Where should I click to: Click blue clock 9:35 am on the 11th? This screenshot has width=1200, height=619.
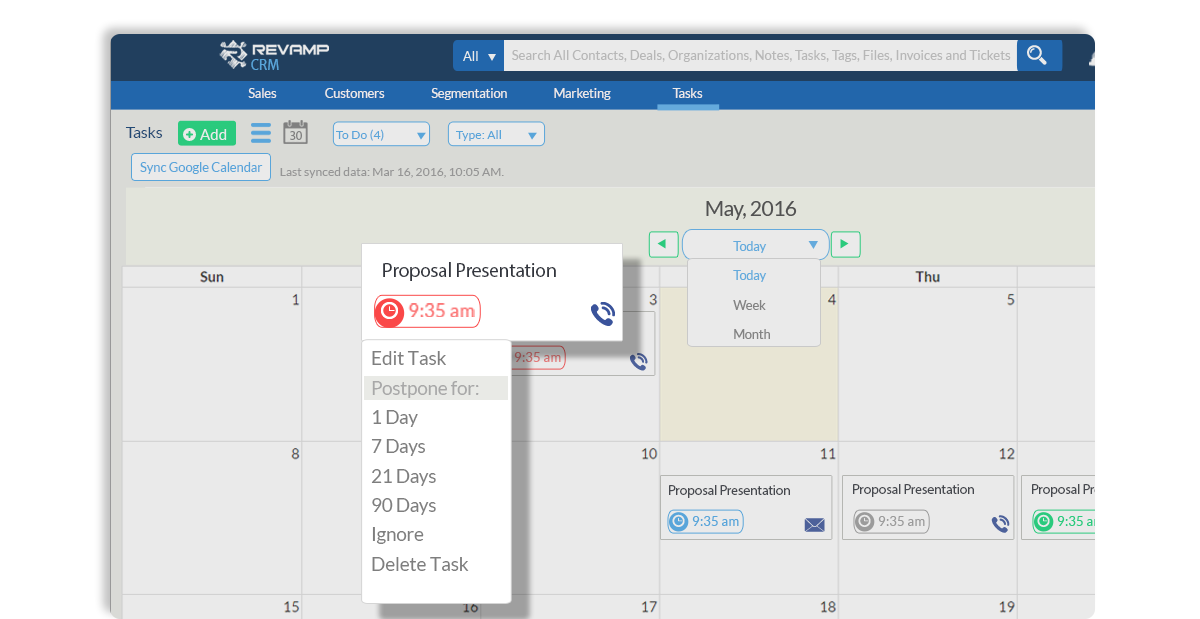705,521
